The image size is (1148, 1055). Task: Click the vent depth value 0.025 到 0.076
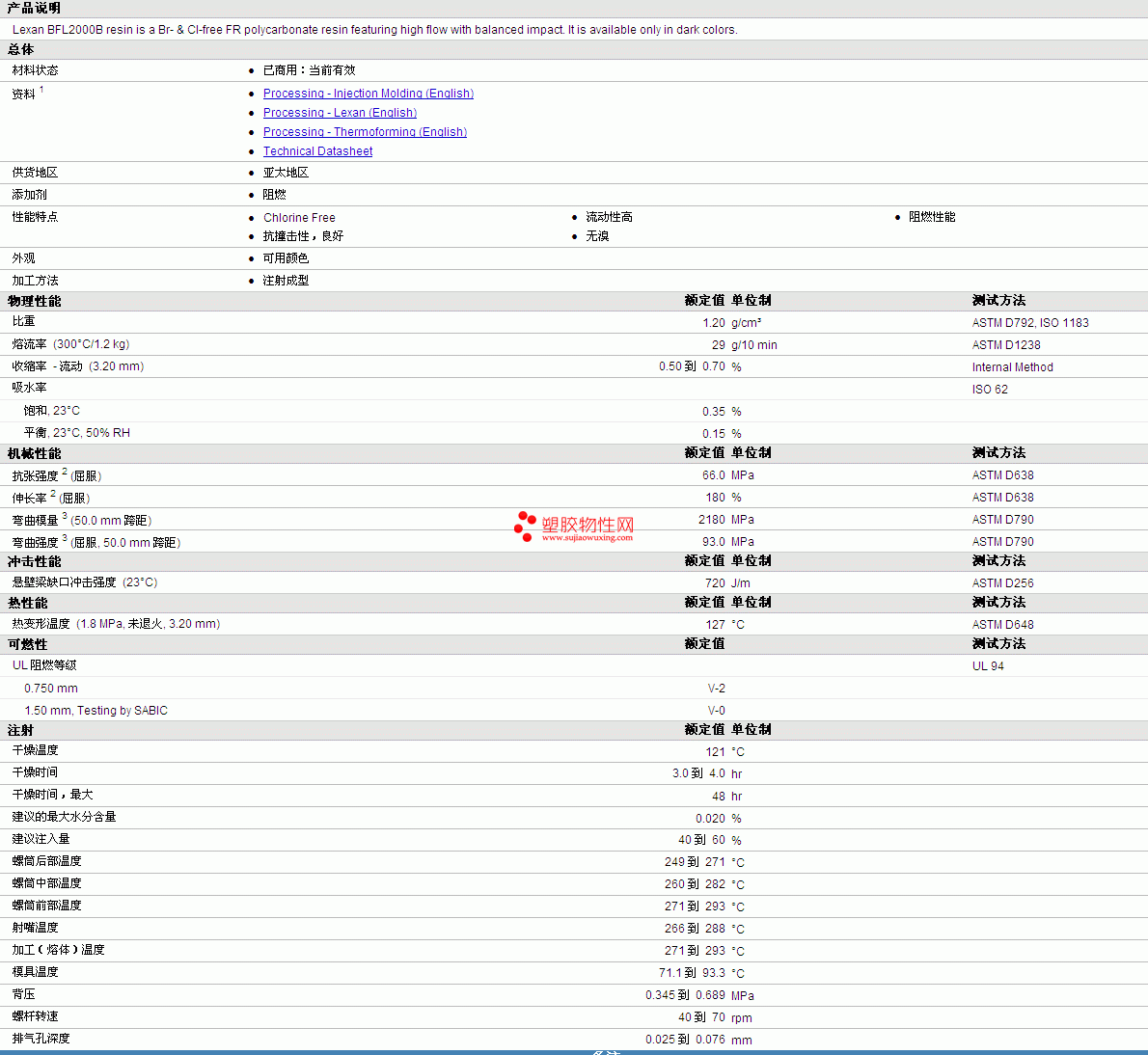click(x=685, y=1039)
